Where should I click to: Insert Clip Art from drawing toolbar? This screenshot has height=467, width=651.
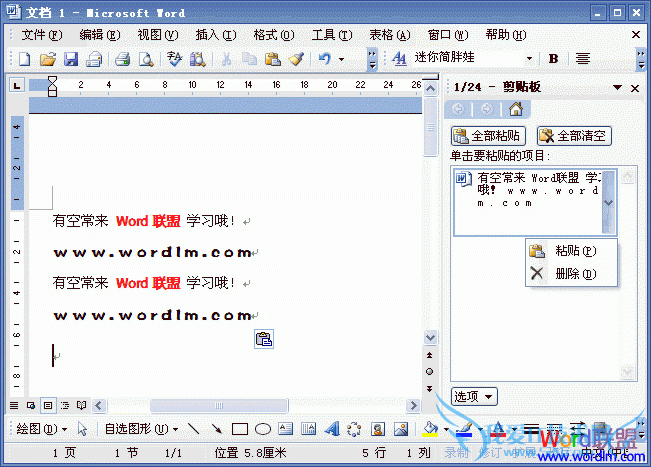tap(377, 429)
